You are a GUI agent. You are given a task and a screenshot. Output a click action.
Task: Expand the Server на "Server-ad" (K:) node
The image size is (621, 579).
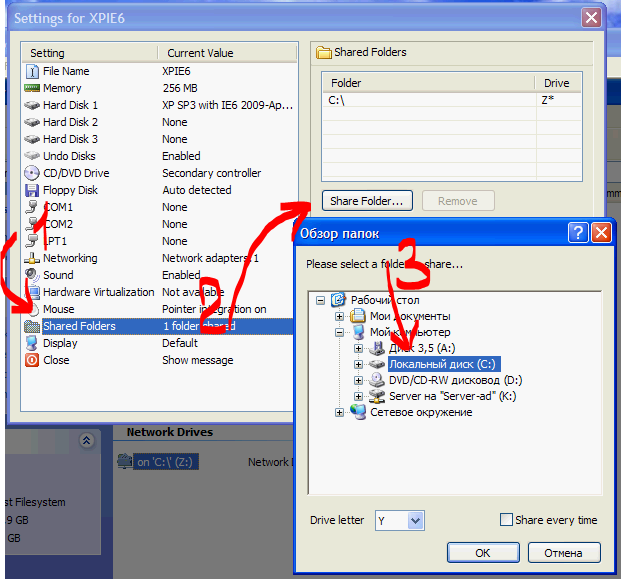358,396
